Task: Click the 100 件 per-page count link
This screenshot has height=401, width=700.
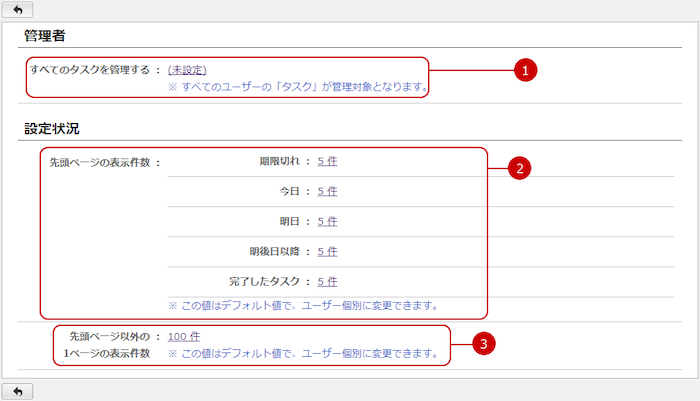Action: tap(184, 336)
